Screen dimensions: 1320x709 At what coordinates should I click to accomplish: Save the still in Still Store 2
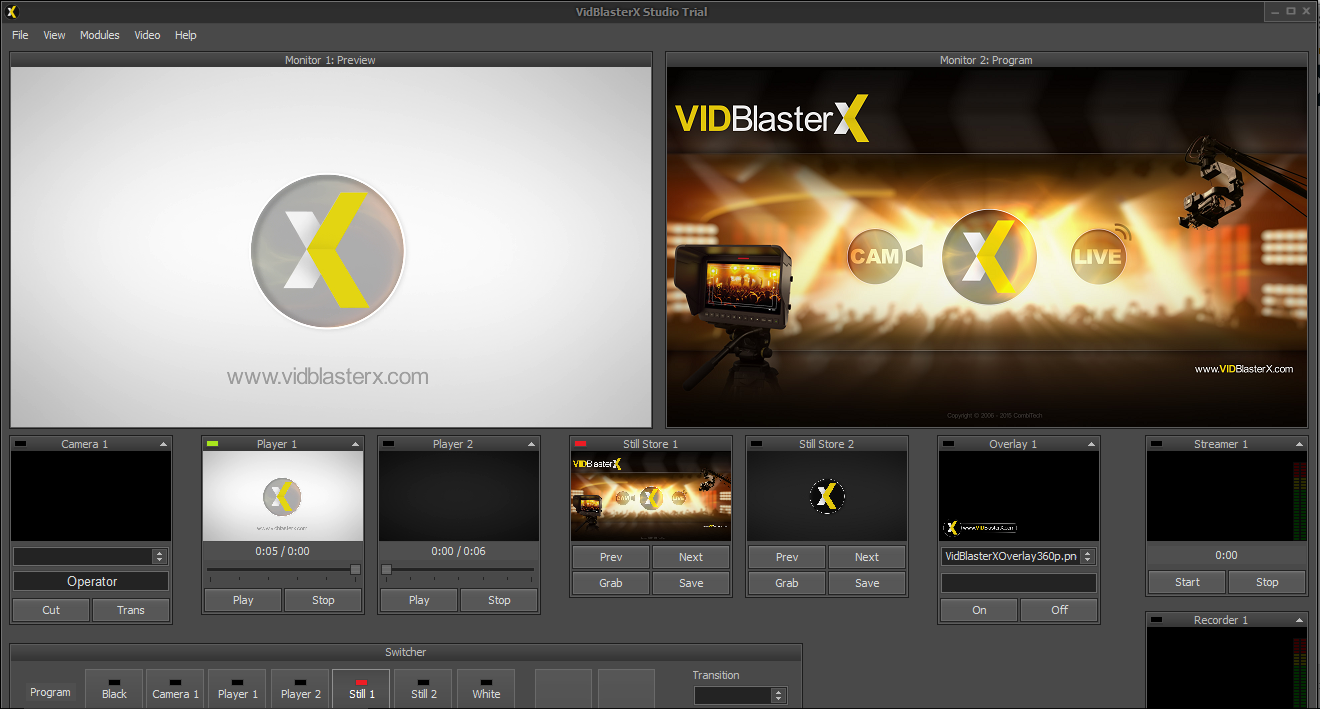pyautogui.click(x=867, y=583)
